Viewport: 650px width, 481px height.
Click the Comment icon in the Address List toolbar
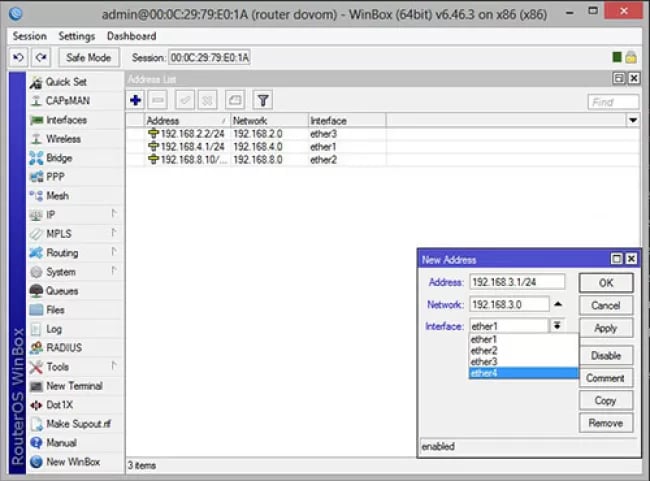[x=234, y=100]
